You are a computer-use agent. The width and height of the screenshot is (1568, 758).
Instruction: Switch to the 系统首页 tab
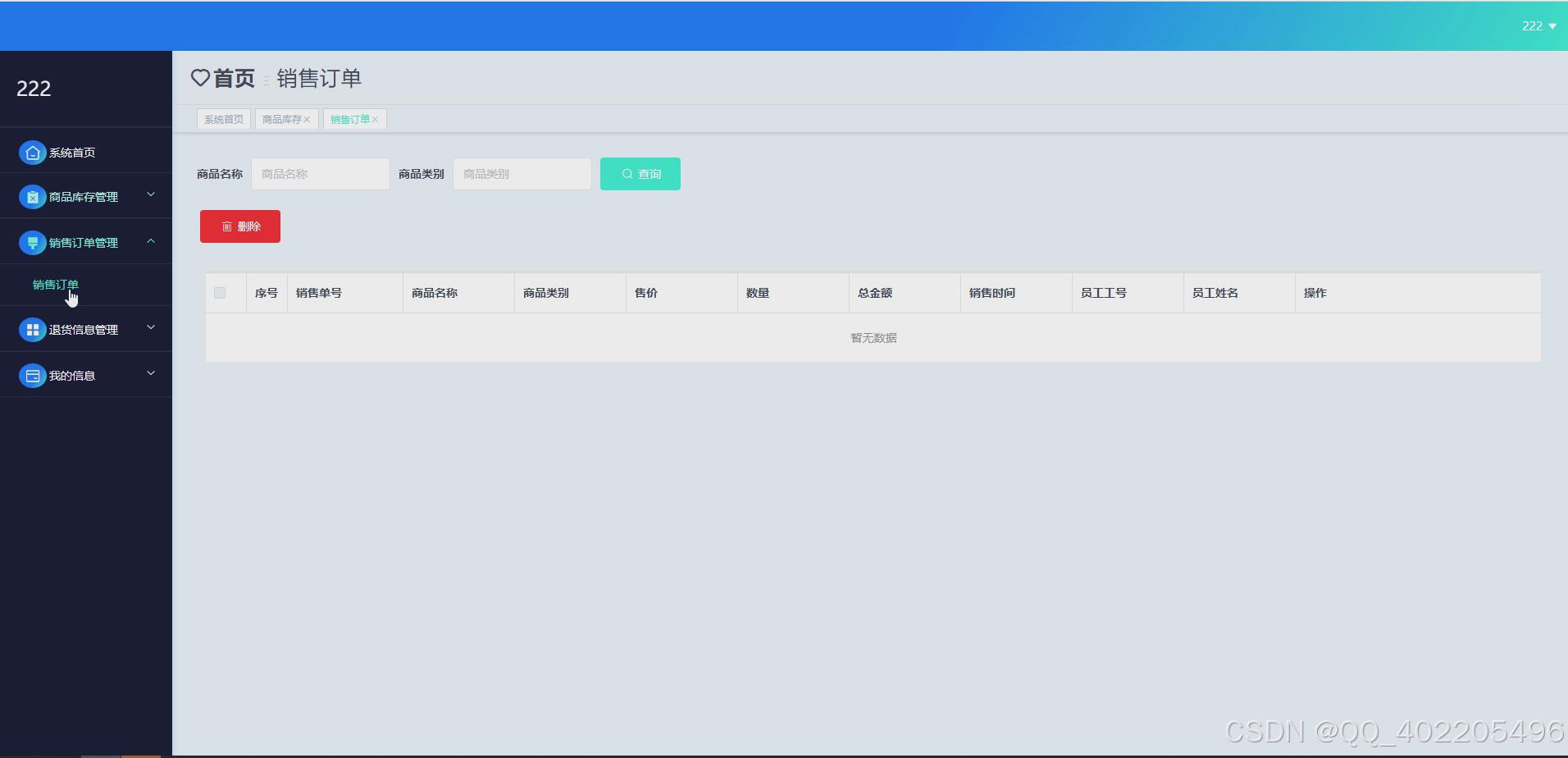pyautogui.click(x=223, y=119)
